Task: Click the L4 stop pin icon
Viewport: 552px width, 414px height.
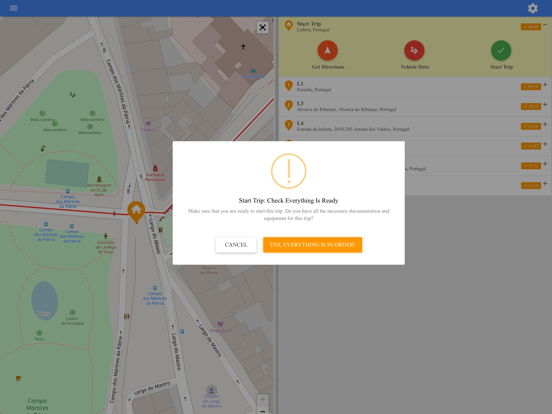Action: [289, 125]
